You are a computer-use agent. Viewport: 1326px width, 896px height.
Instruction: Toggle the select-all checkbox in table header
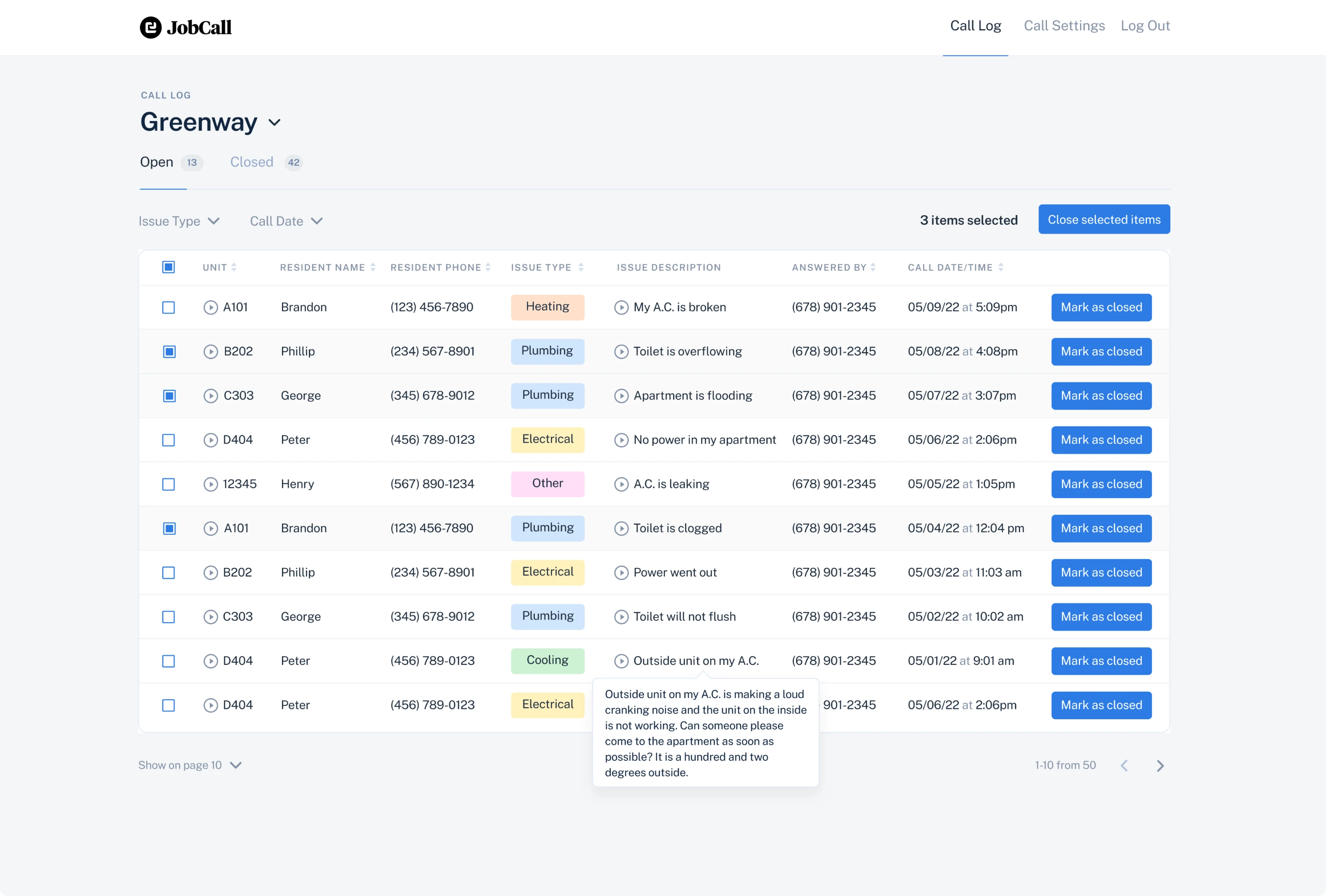tap(168, 267)
